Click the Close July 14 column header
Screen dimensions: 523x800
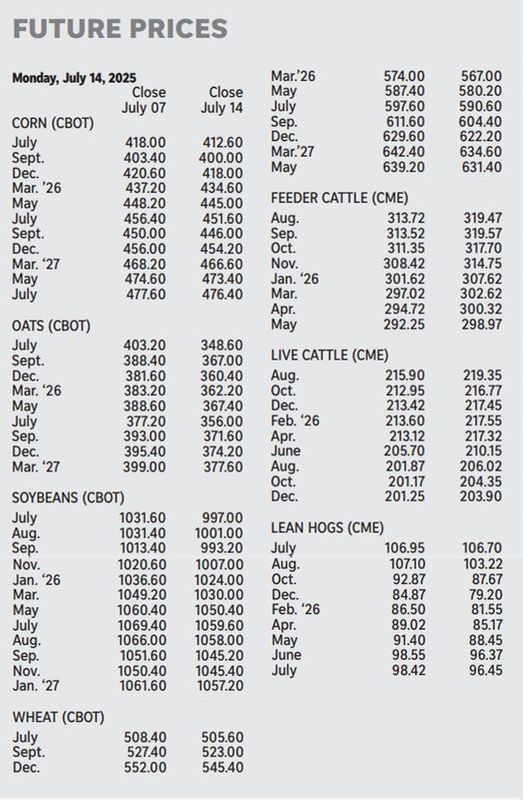coord(221,100)
